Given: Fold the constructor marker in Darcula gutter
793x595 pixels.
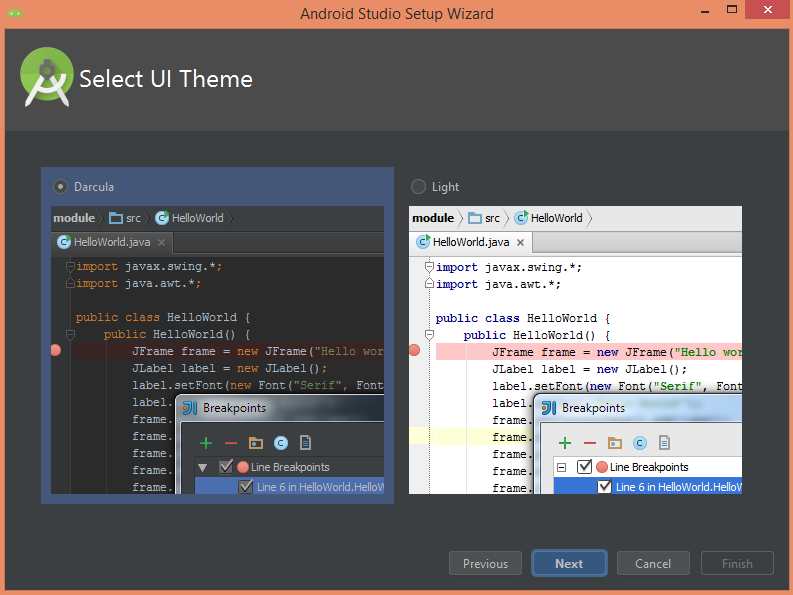Looking at the screenshot, I should pos(70,334).
